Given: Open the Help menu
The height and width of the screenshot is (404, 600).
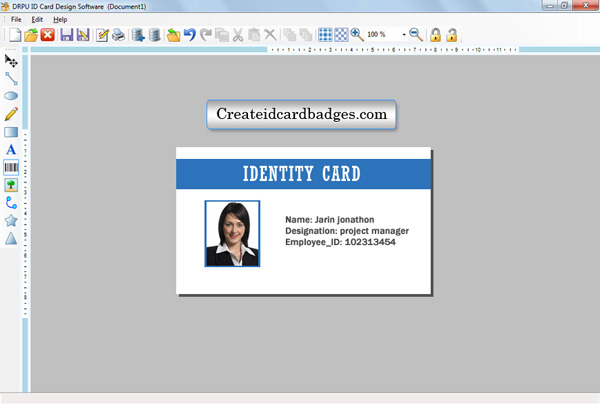Looking at the screenshot, I should 60,20.
